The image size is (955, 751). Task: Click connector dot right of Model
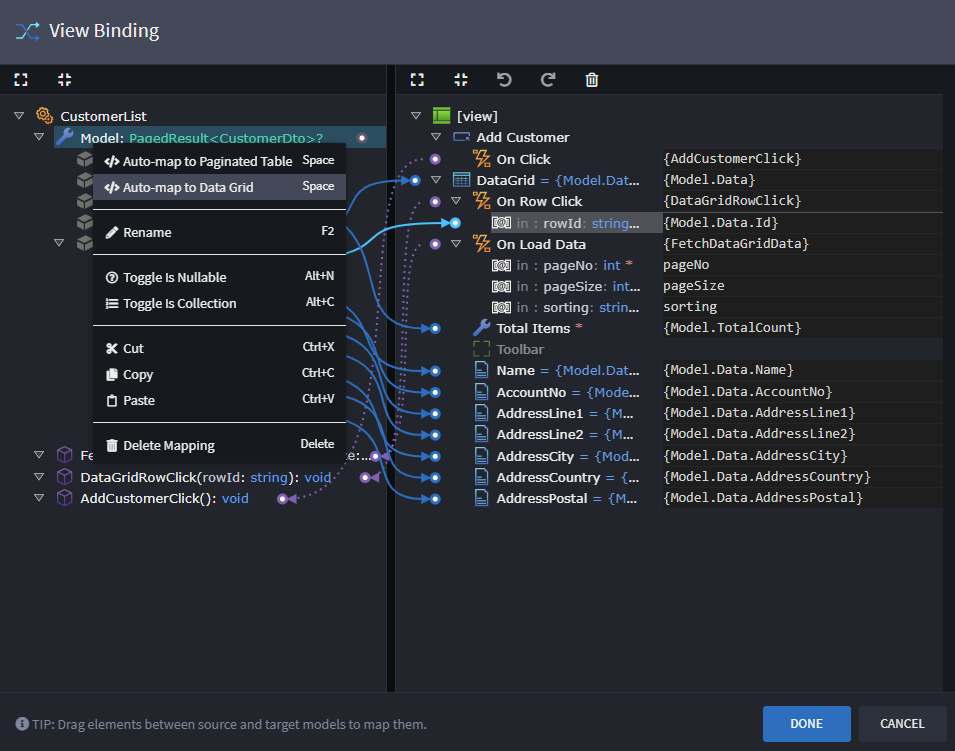pyautogui.click(x=362, y=138)
